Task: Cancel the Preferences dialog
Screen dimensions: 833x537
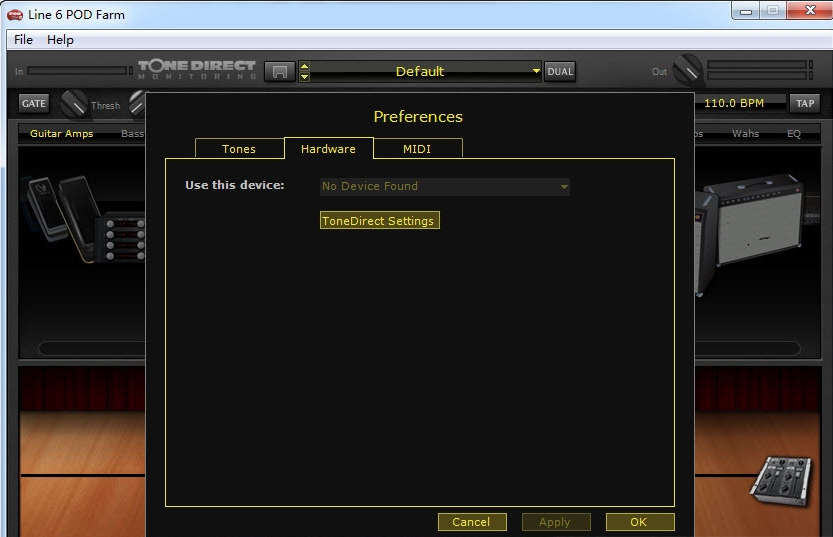Action: (472, 522)
